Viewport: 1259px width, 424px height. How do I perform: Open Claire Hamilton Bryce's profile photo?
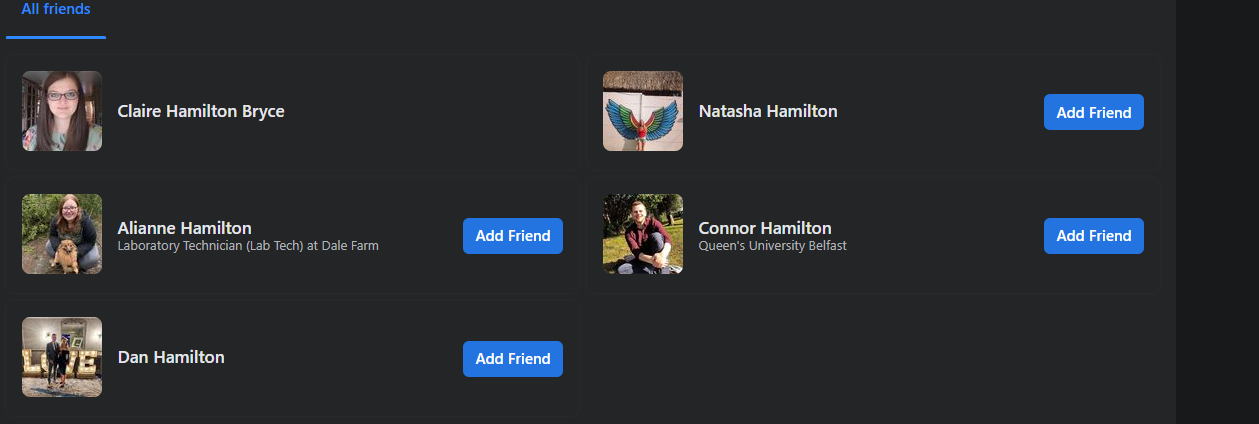click(62, 111)
